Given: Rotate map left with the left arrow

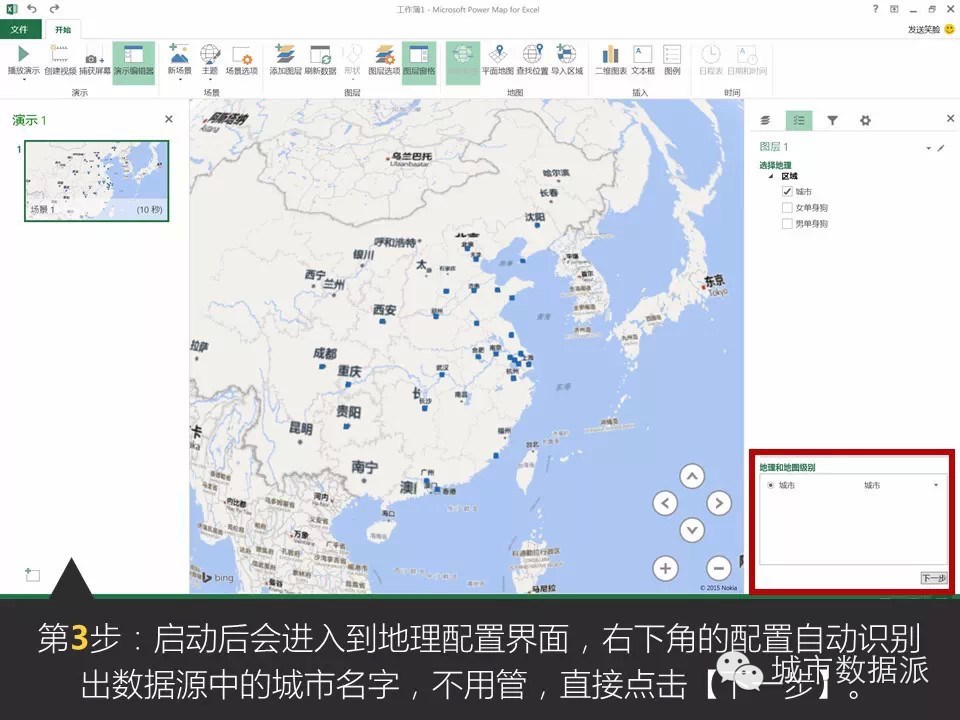Looking at the screenshot, I should pyautogui.click(x=665, y=503).
